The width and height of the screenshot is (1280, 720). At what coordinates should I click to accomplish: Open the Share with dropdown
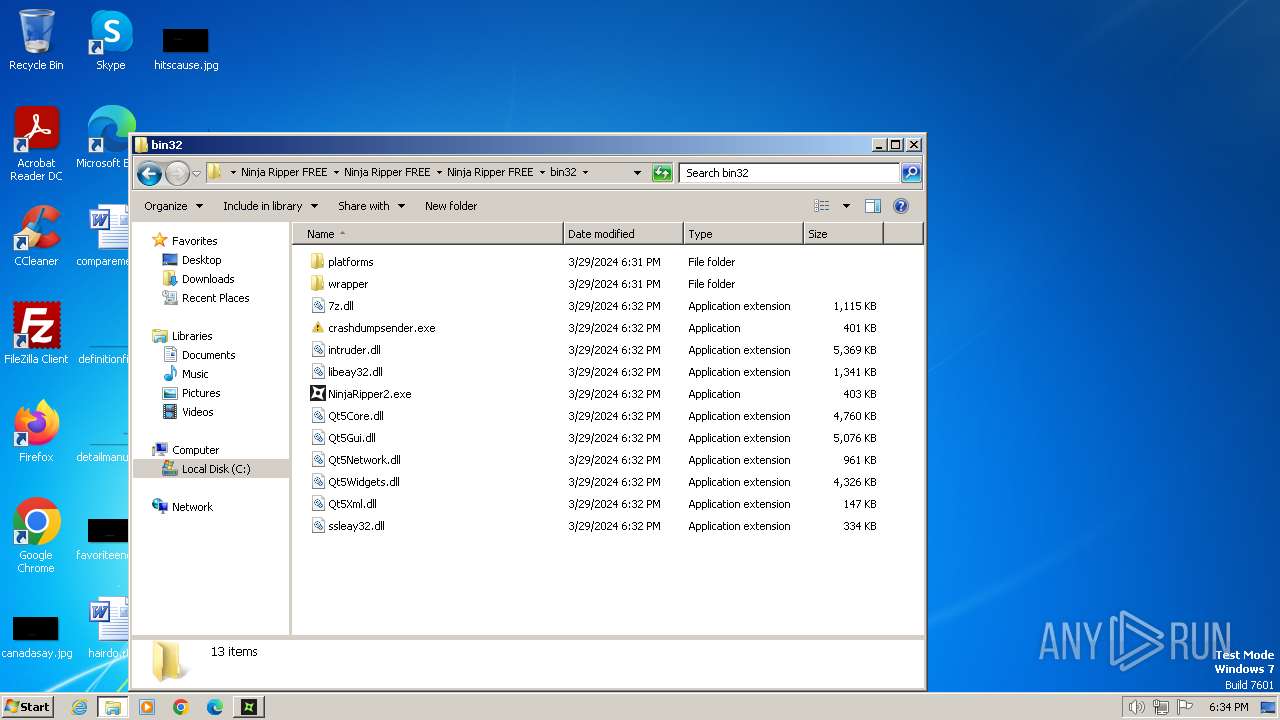click(x=371, y=206)
